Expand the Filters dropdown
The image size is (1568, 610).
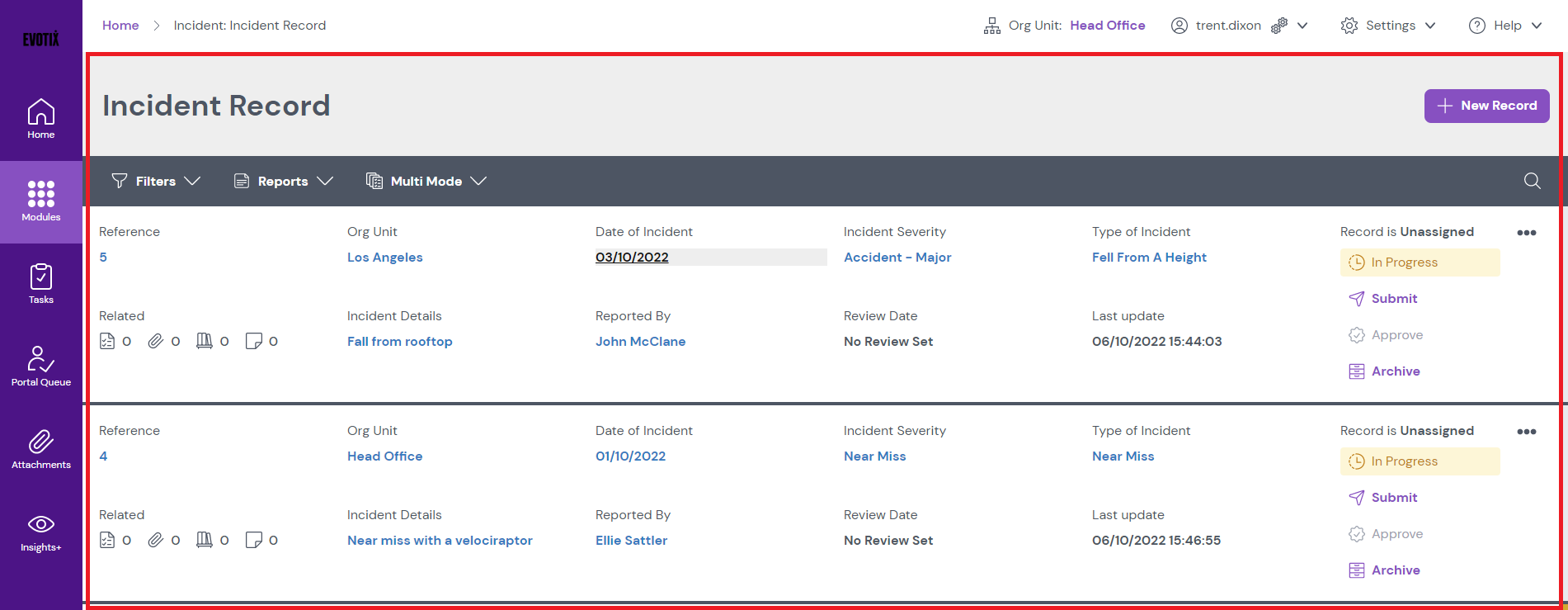click(156, 181)
